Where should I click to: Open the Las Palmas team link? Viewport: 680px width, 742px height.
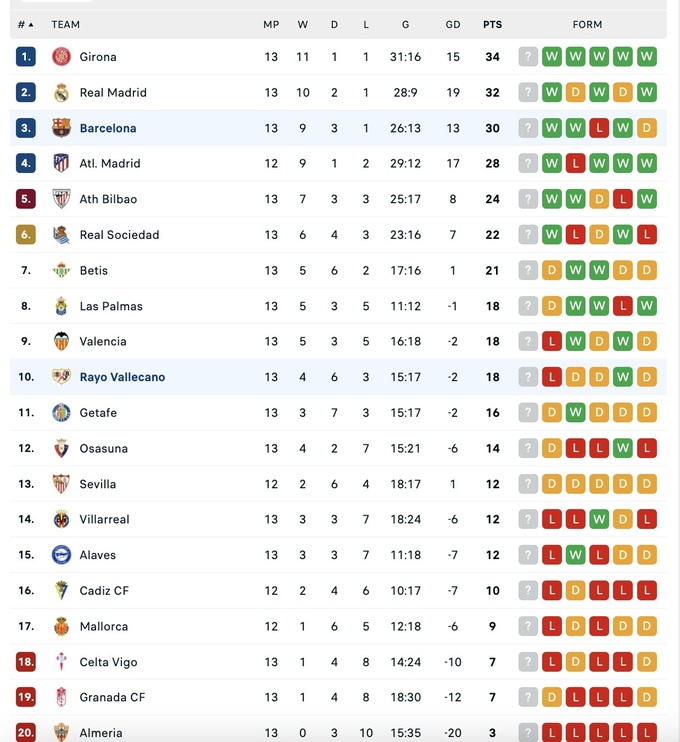(111, 306)
